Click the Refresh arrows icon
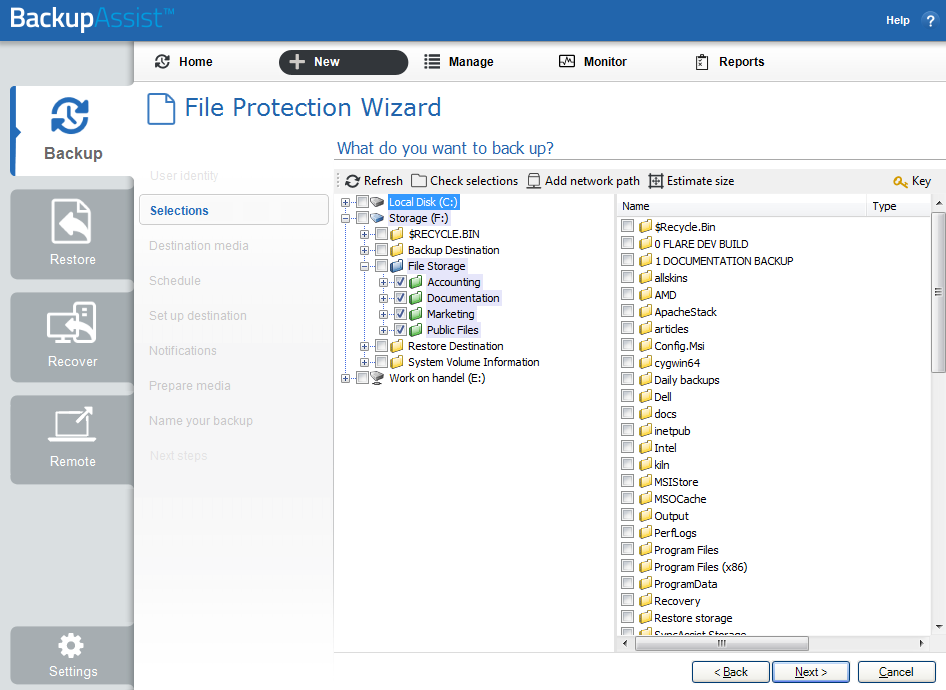 (352, 181)
